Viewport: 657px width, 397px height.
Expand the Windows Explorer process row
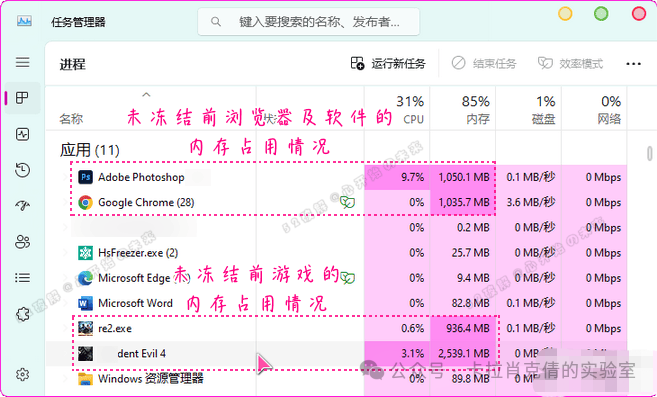[x=65, y=379]
